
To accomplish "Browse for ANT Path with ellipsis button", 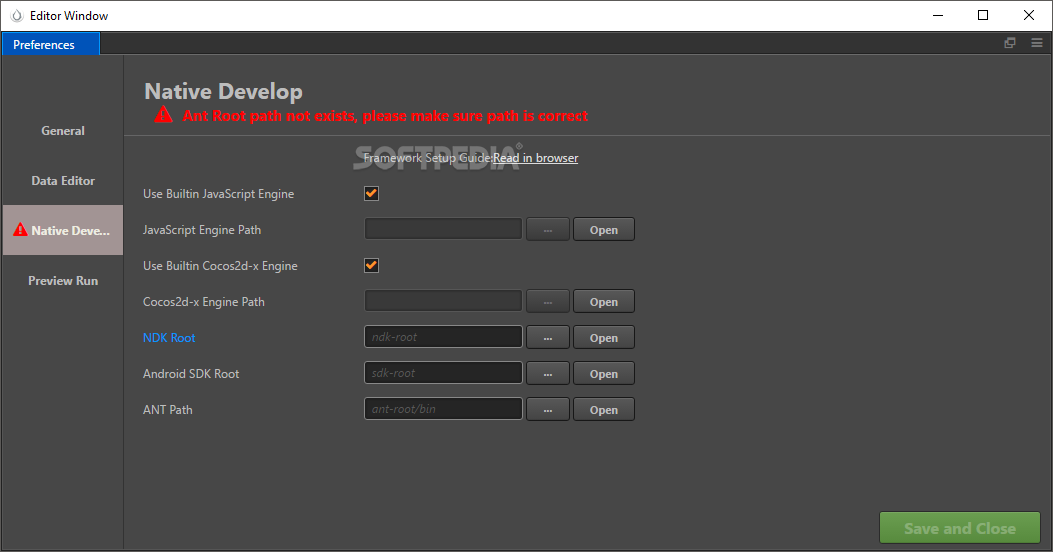I will (548, 410).
